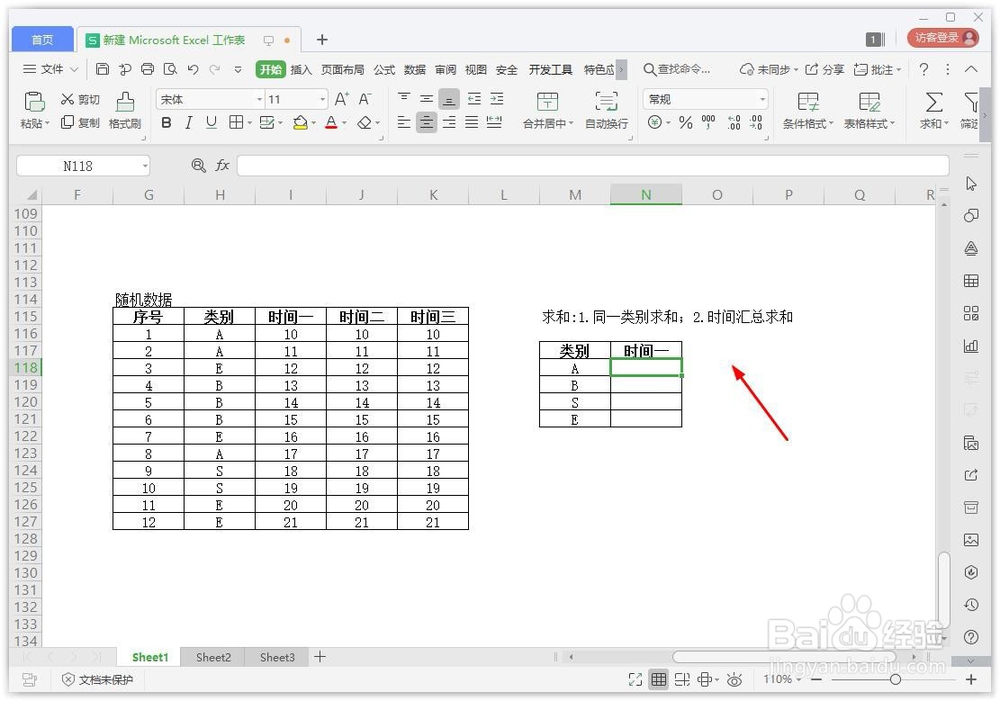
Task: Open the font name dropdown (宋体)
Action: click(x=259, y=100)
